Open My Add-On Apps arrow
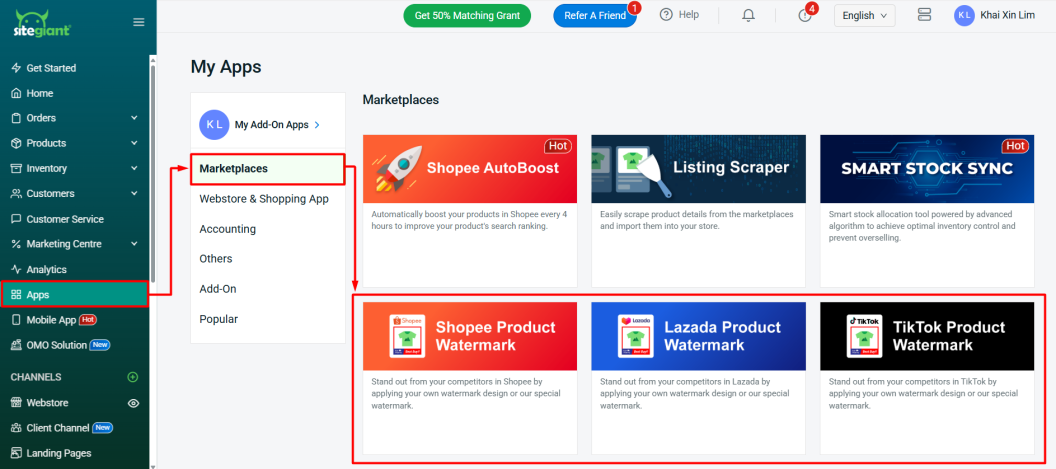 (317, 125)
